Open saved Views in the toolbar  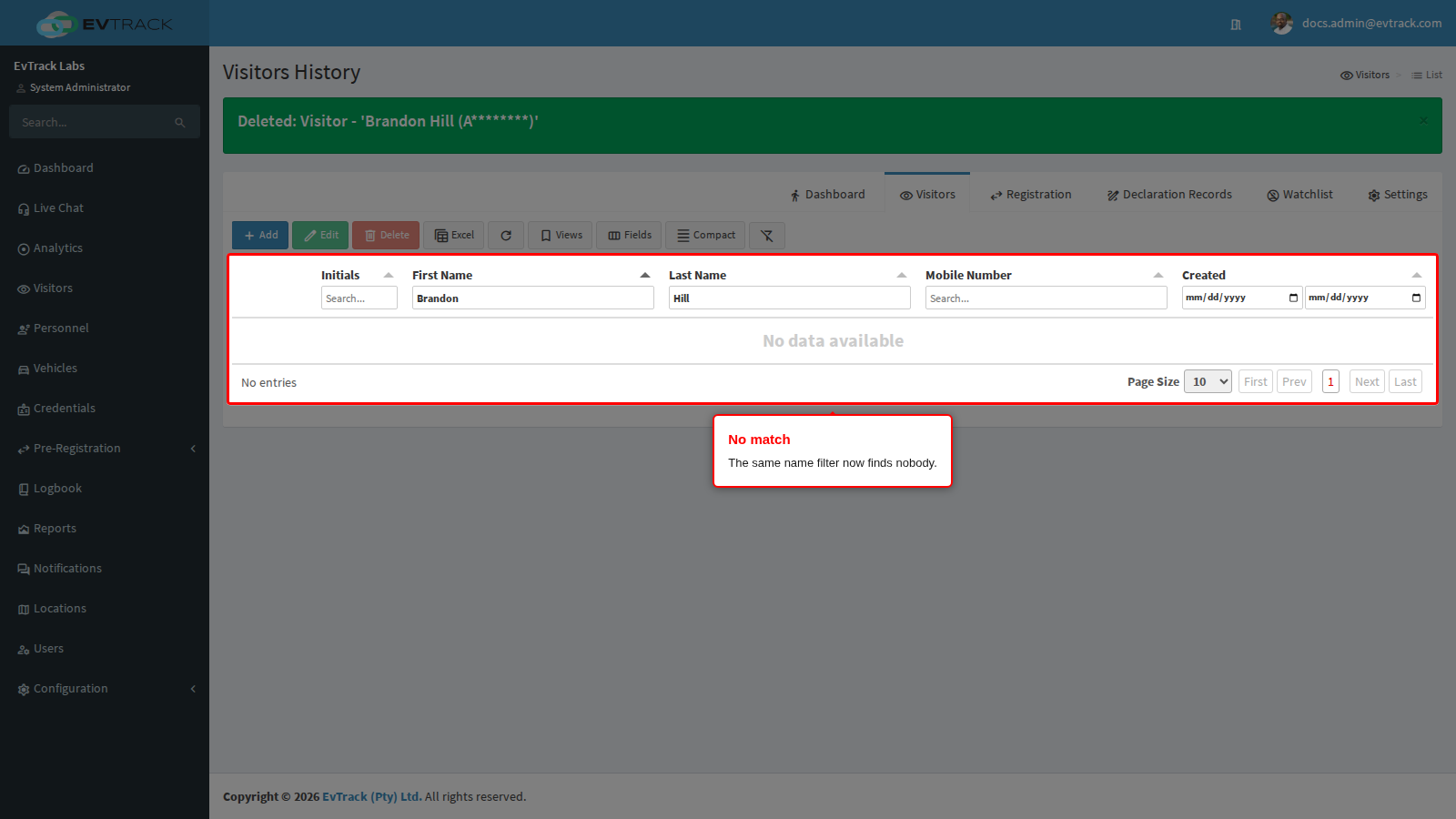coord(561,236)
